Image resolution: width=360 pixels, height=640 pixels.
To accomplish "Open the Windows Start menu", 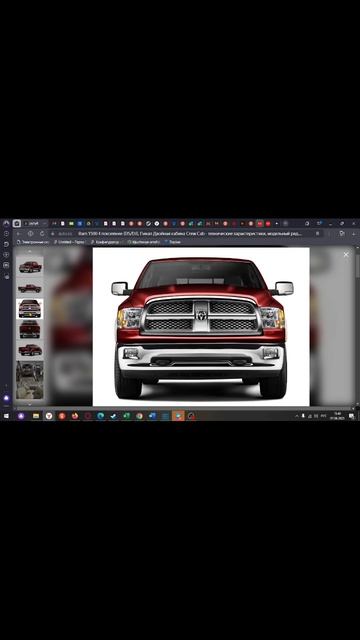I will [x=6, y=416].
